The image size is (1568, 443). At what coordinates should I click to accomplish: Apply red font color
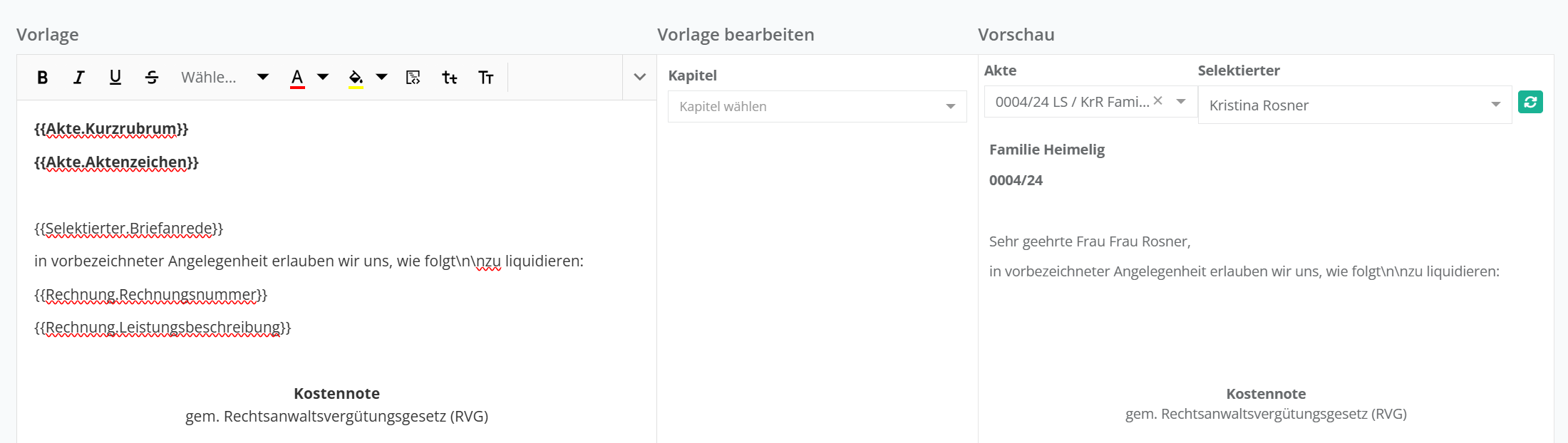click(297, 78)
